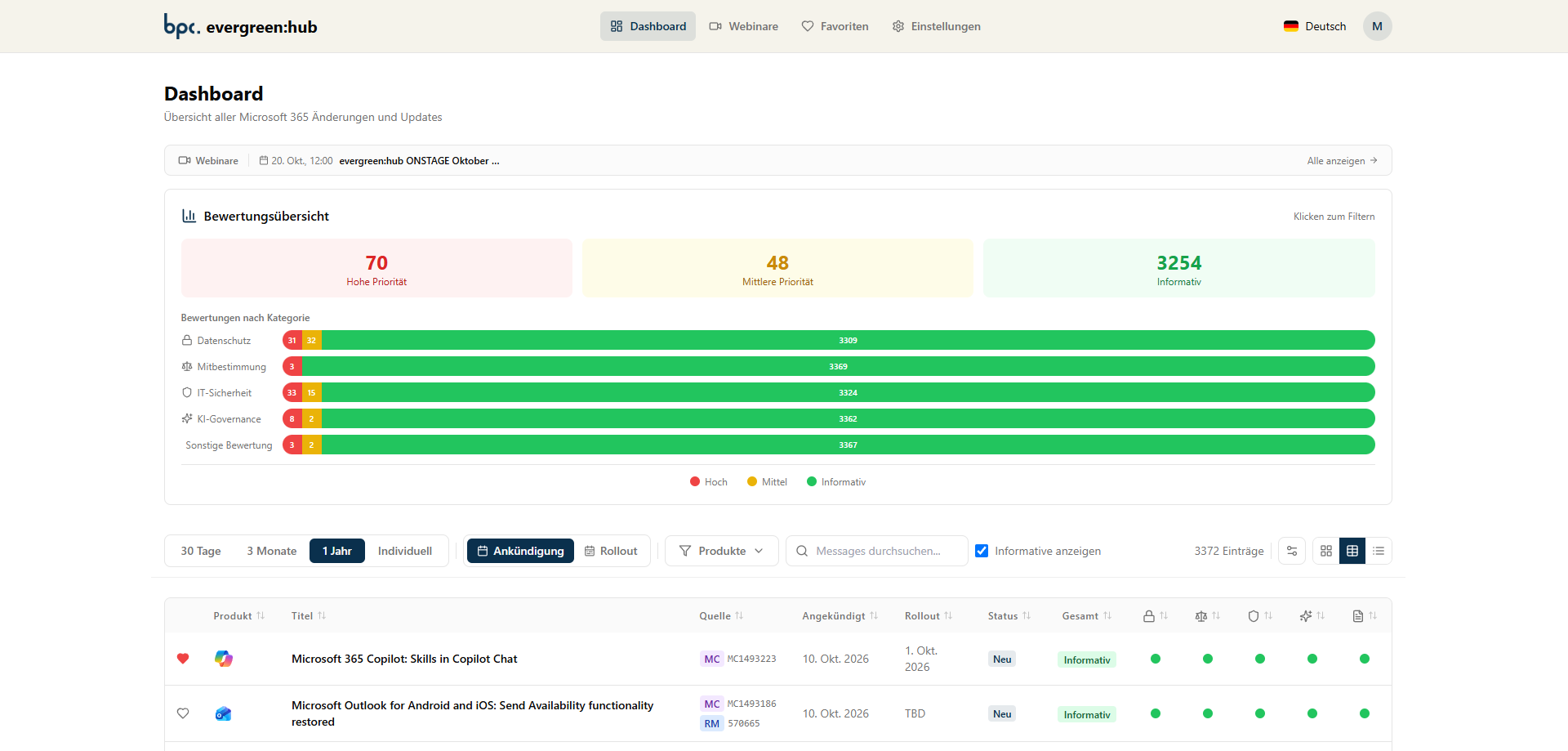The height and width of the screenshot is (751, 1568).
Task: Sort table by Produkt column
Action: pyautogui.click(x=239, y=616)
